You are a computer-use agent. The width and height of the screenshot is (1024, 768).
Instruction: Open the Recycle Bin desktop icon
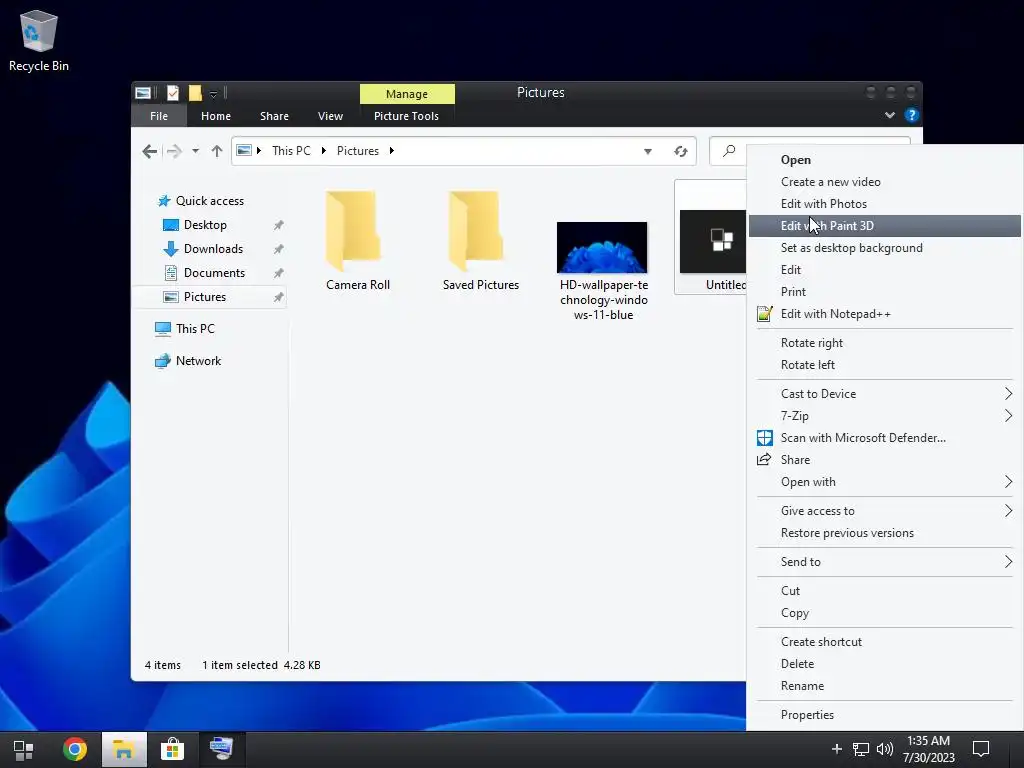pyautogui.click(x=39, y=40)
